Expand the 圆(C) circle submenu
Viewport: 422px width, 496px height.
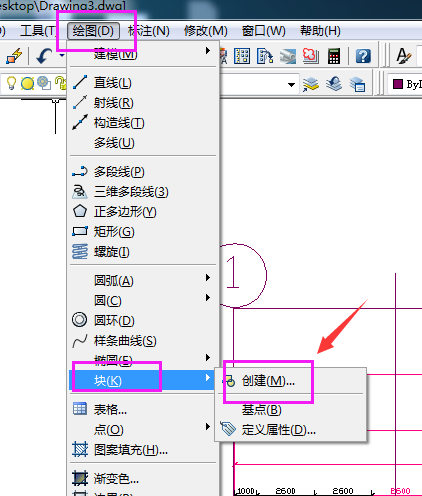[x=143, y=301]
